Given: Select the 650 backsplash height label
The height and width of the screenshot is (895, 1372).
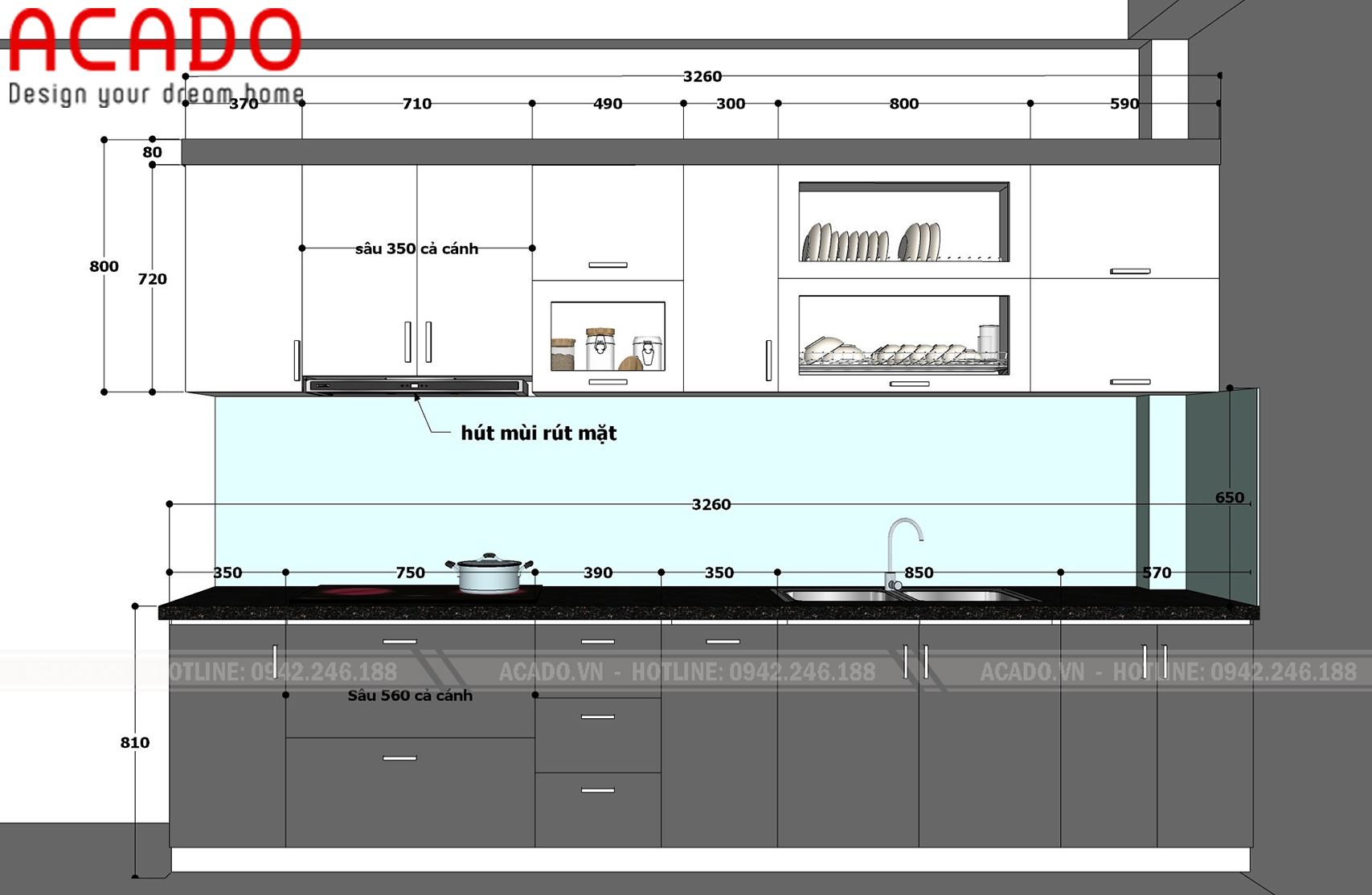Looking at the screenshot, I should (1230, 498).
